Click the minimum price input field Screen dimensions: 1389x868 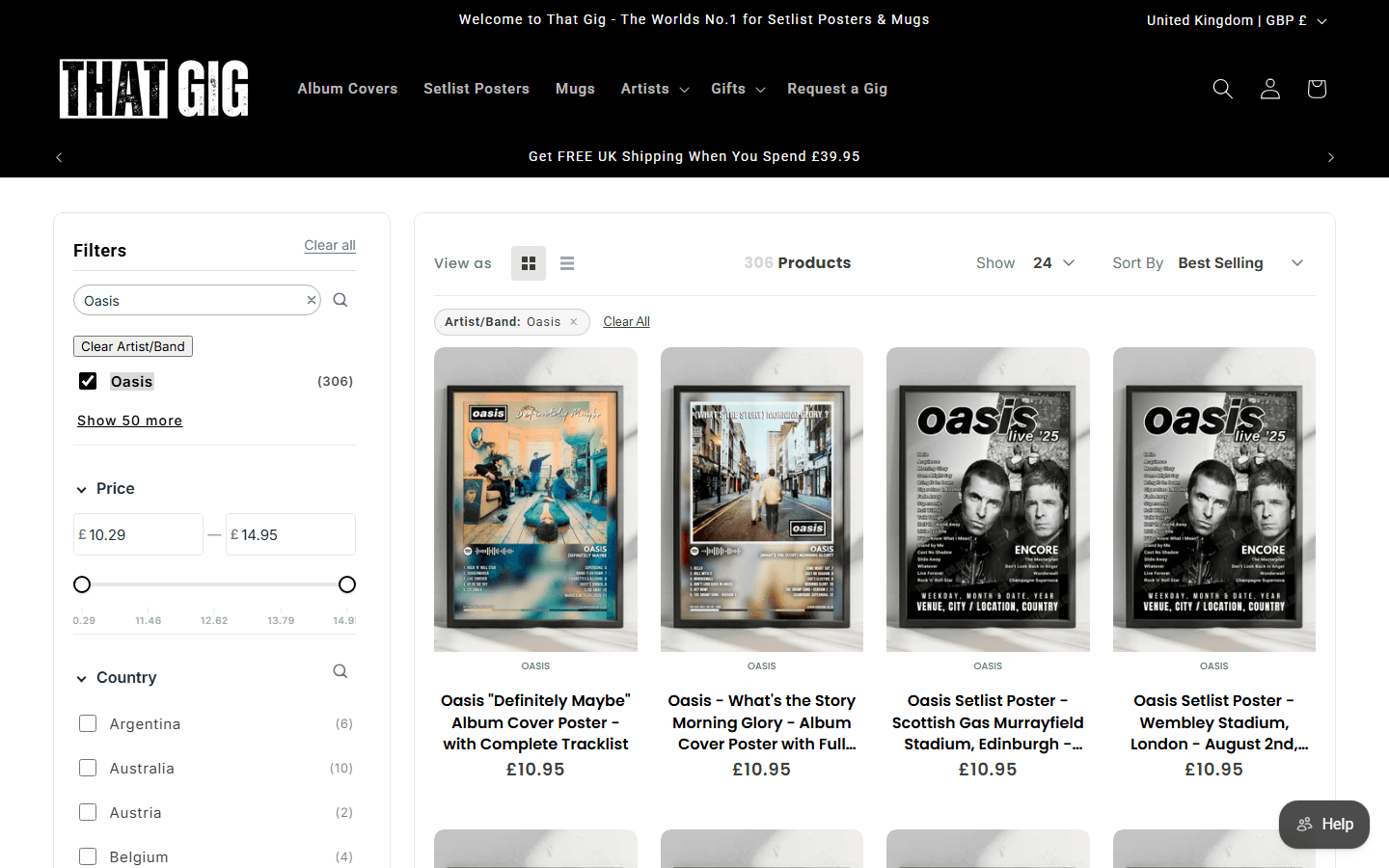coord(138,534)
